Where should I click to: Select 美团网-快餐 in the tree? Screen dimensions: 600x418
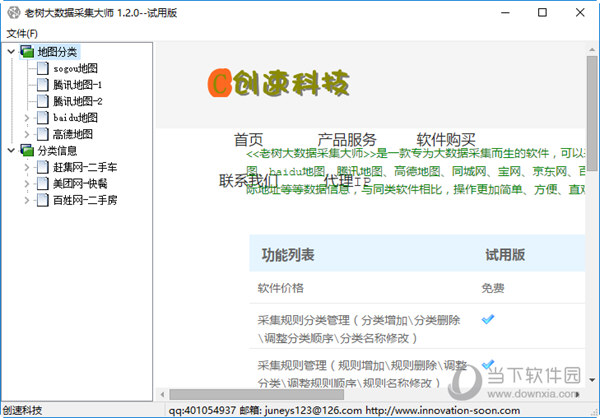click(x=80, y=184)
